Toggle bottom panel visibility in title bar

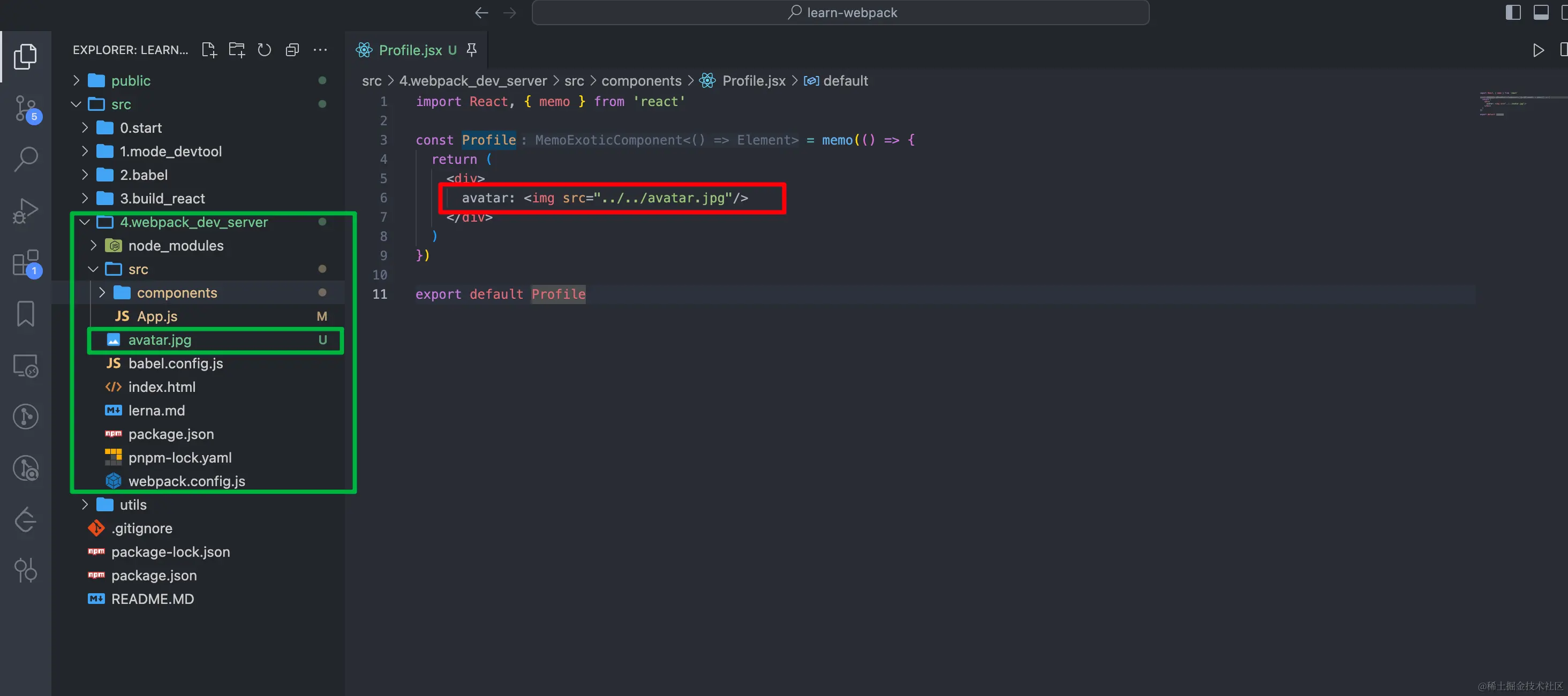point(1541,12)
